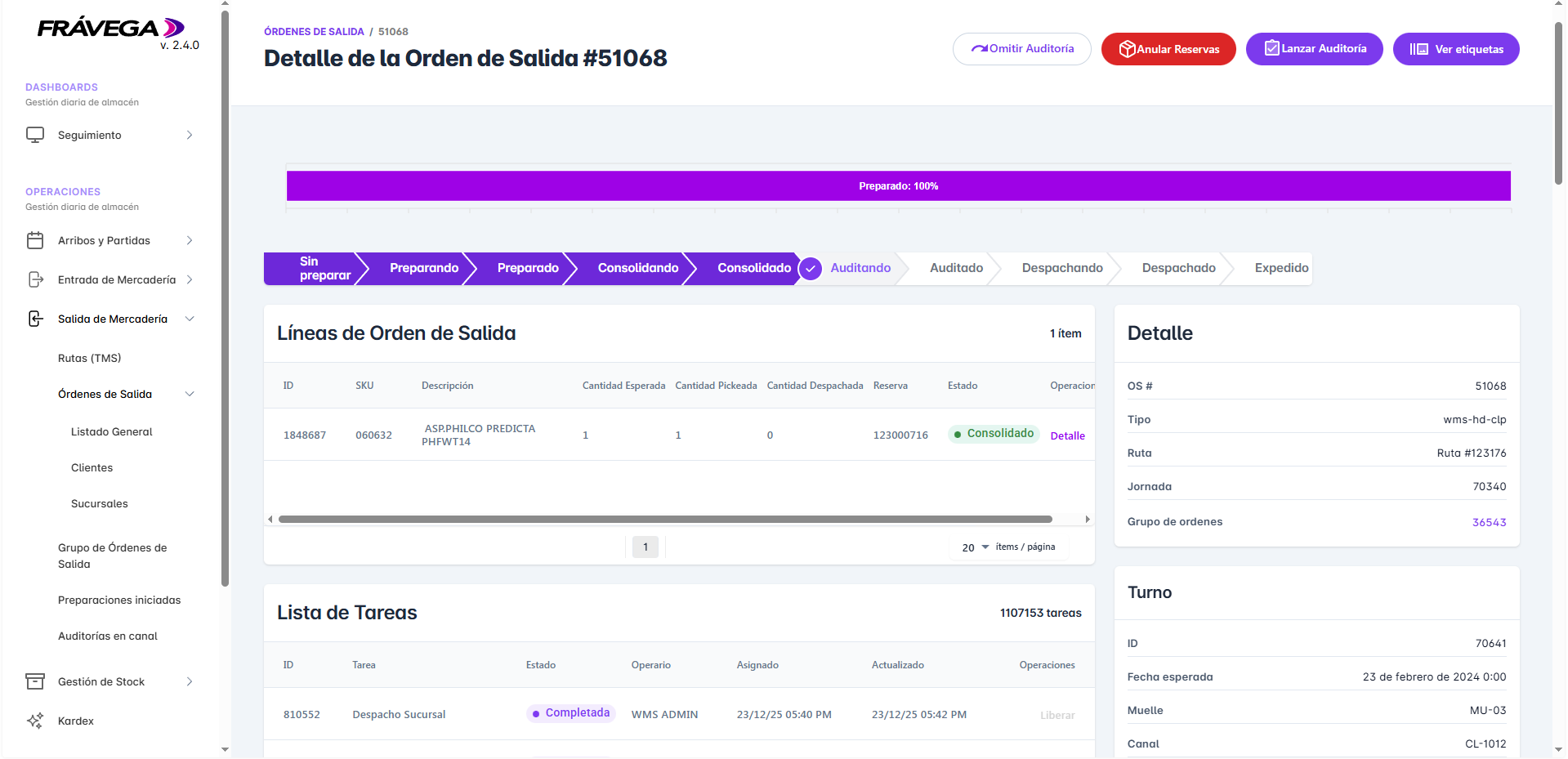Go to Clientes menu item
1568x759 pixels.
click(x=92, y=467)
